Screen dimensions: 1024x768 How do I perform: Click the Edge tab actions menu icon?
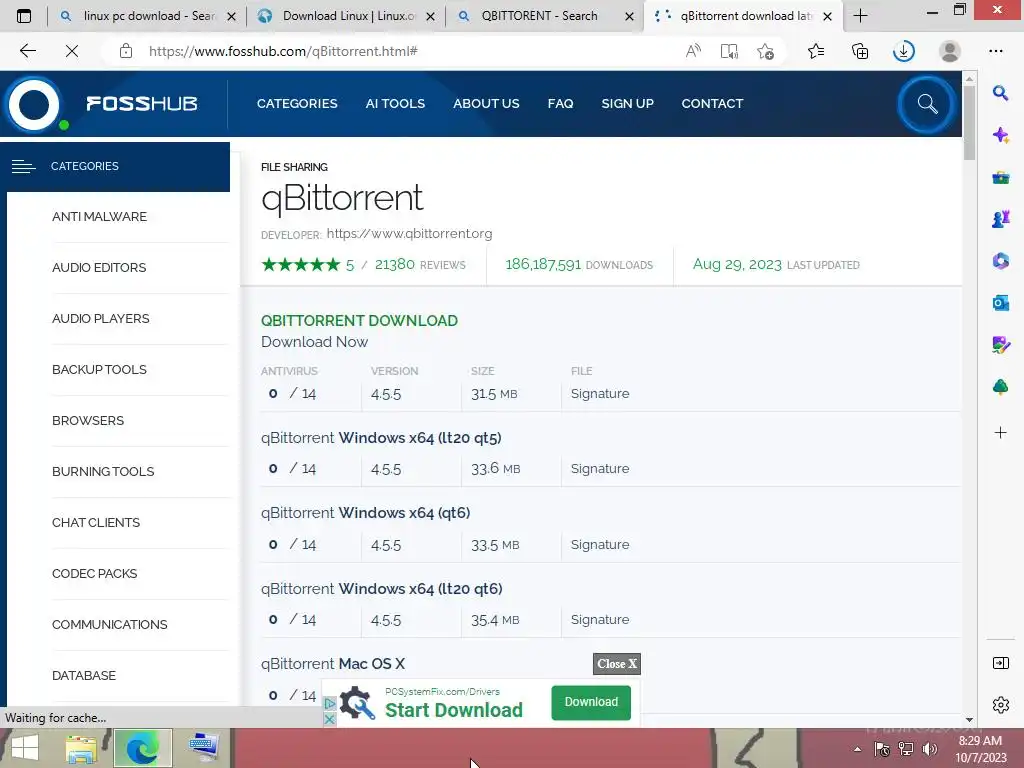(x=24, y=16)
